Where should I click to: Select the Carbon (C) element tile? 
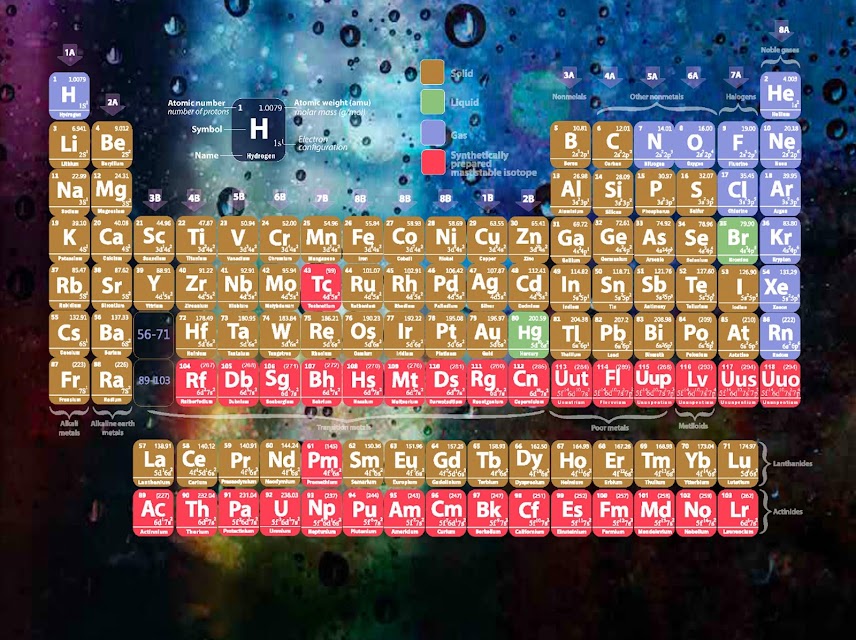(x=612, y=145)
